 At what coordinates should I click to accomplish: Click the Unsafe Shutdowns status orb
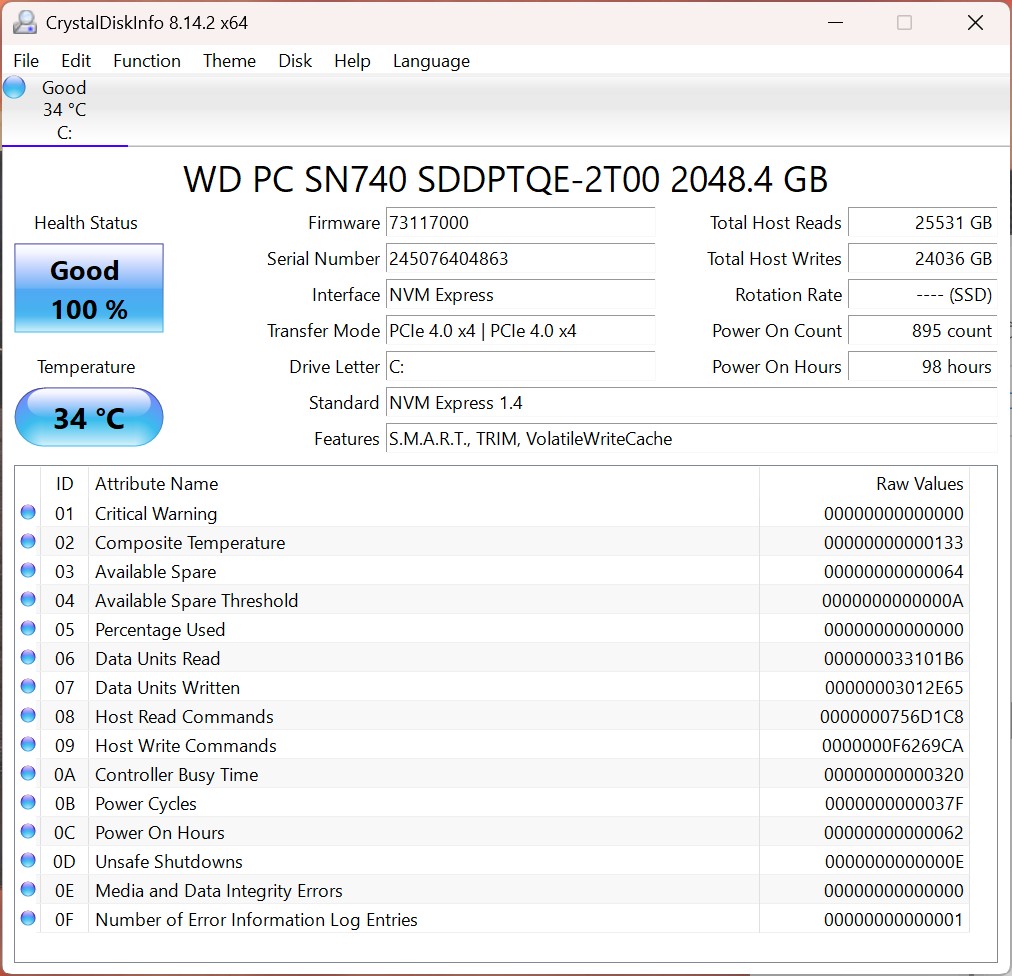28,861
